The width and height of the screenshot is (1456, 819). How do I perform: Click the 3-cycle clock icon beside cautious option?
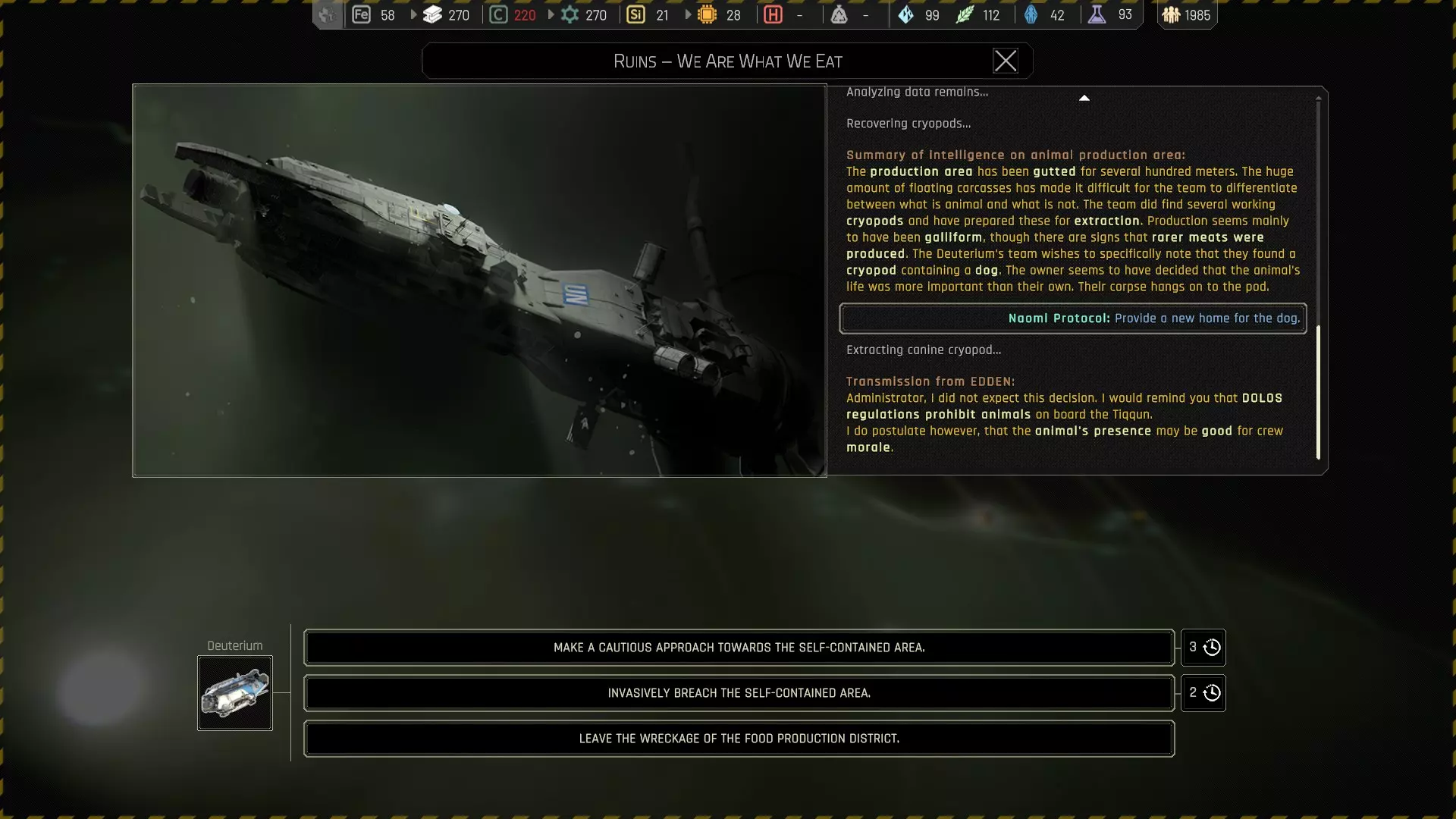click(1212, 647)
